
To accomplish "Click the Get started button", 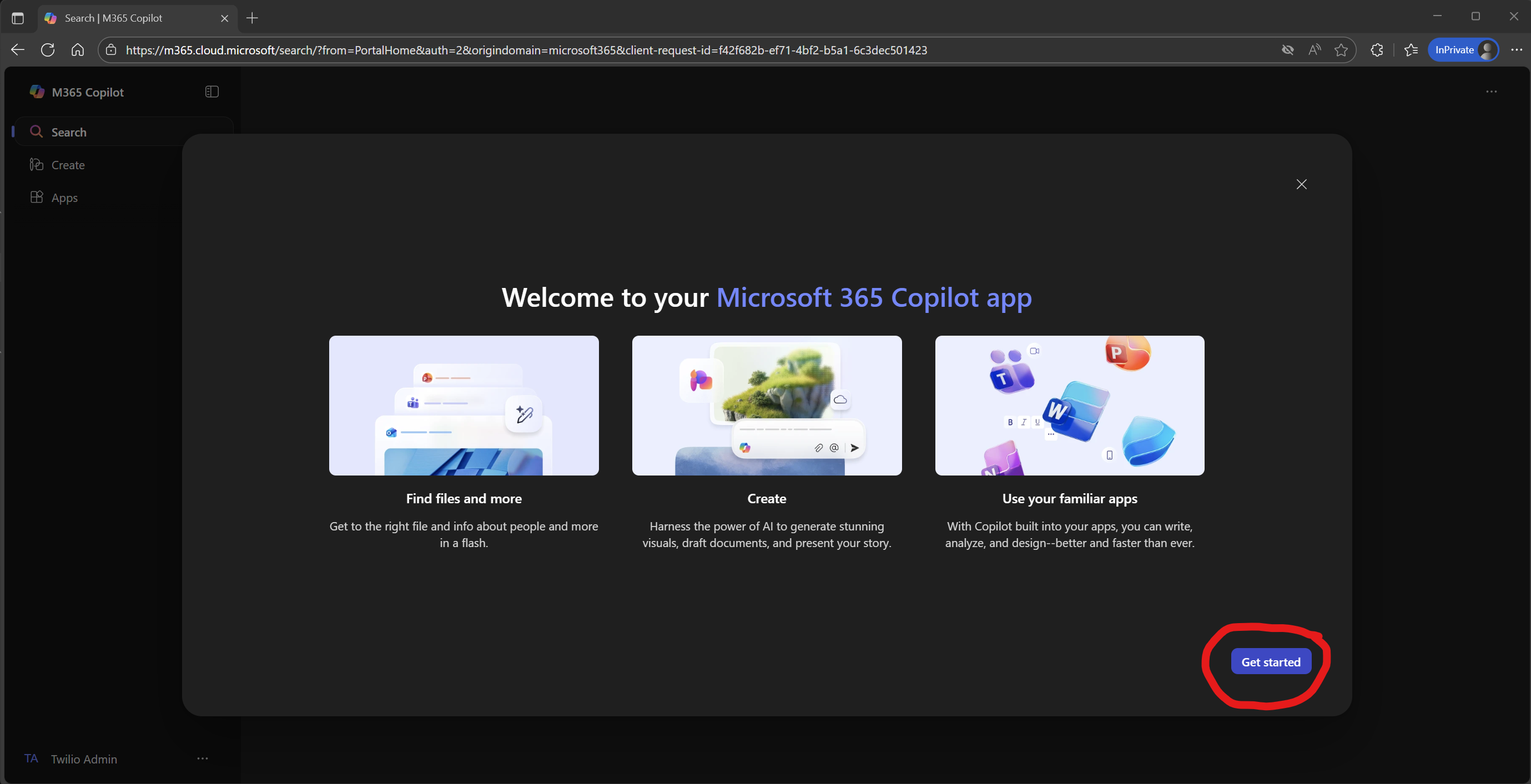I will 1271,661.
